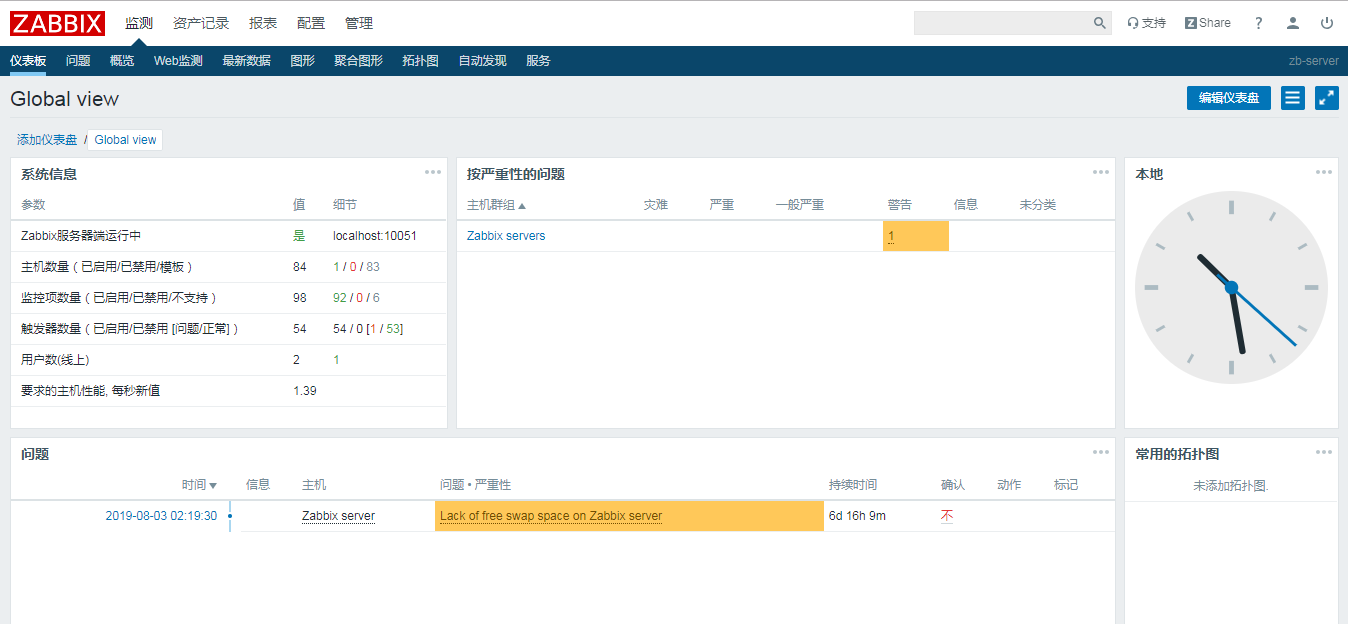1348x624 pixels.
Task: Sort by 主机群组 column header
Action: (x=496, y=205)
